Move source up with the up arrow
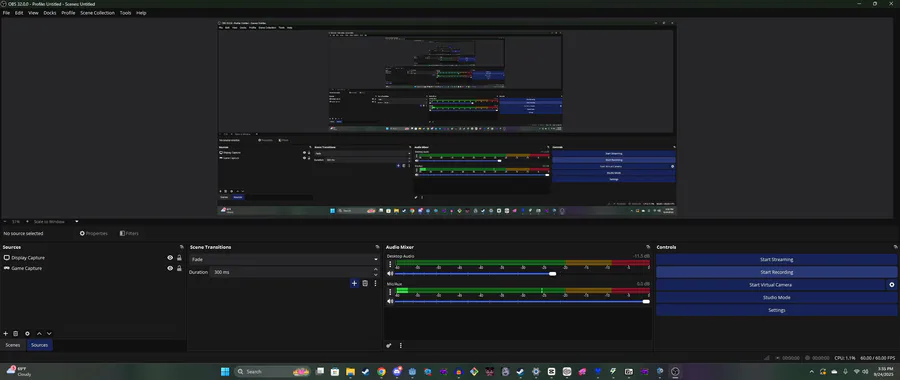Screen dimensions: 900x380 coord(39,334)
